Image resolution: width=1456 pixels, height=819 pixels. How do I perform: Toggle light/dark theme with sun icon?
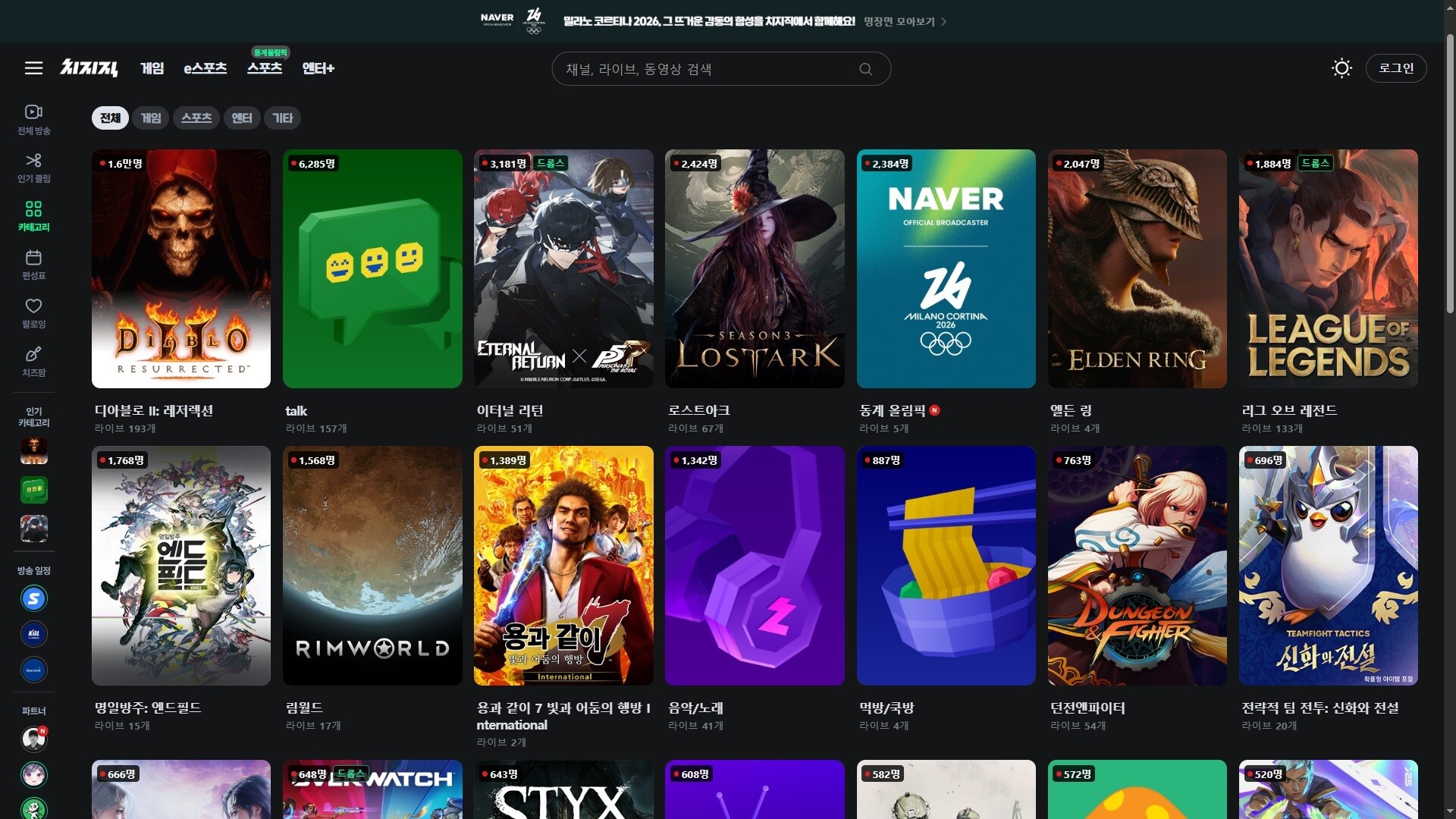[1341, 68]
